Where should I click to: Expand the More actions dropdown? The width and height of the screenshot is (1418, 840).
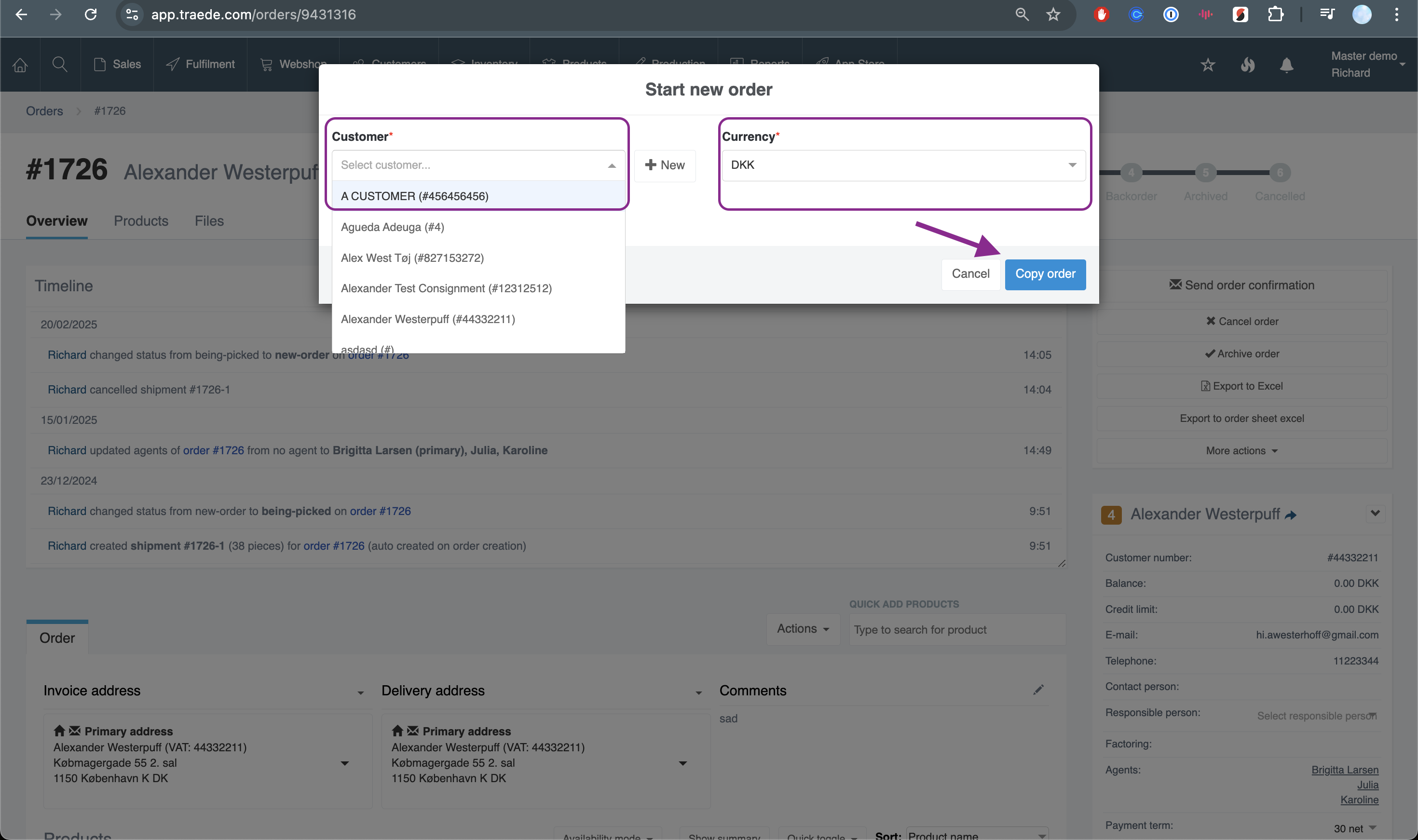(1242, 451)
